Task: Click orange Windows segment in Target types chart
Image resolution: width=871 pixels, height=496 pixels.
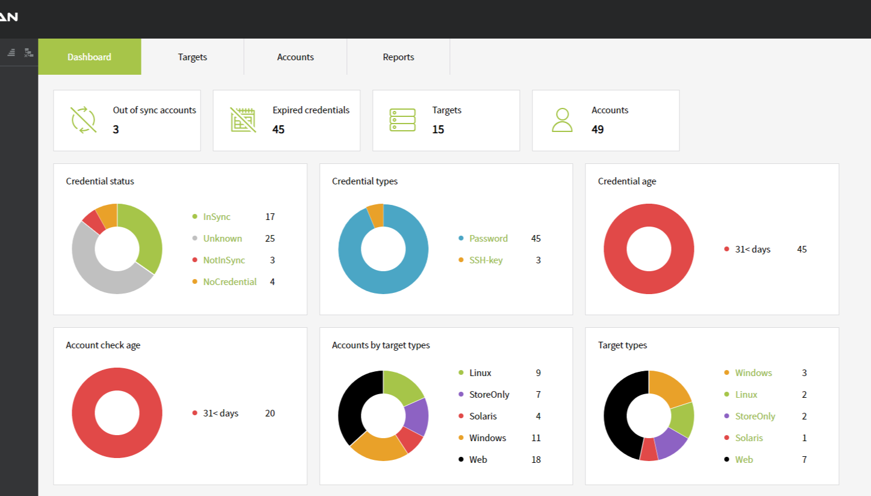Action: pos(671,389)
